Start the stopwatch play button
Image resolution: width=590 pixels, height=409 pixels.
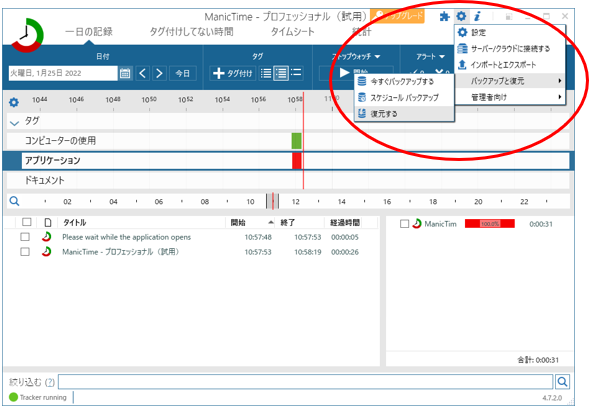tap(344, 72)
